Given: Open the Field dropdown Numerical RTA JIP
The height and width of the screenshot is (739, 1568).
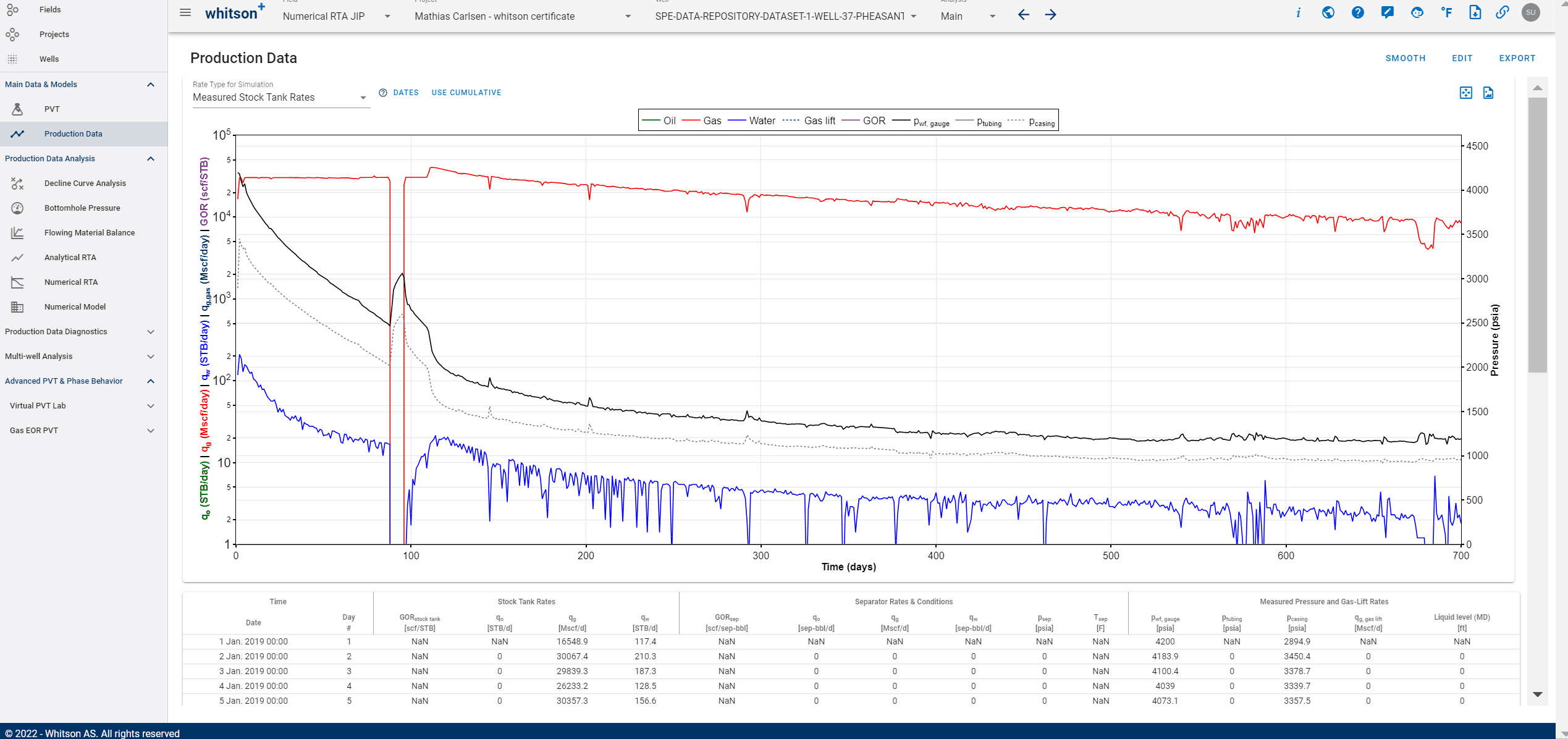Looking at the screenshot, I should point(337,16).
